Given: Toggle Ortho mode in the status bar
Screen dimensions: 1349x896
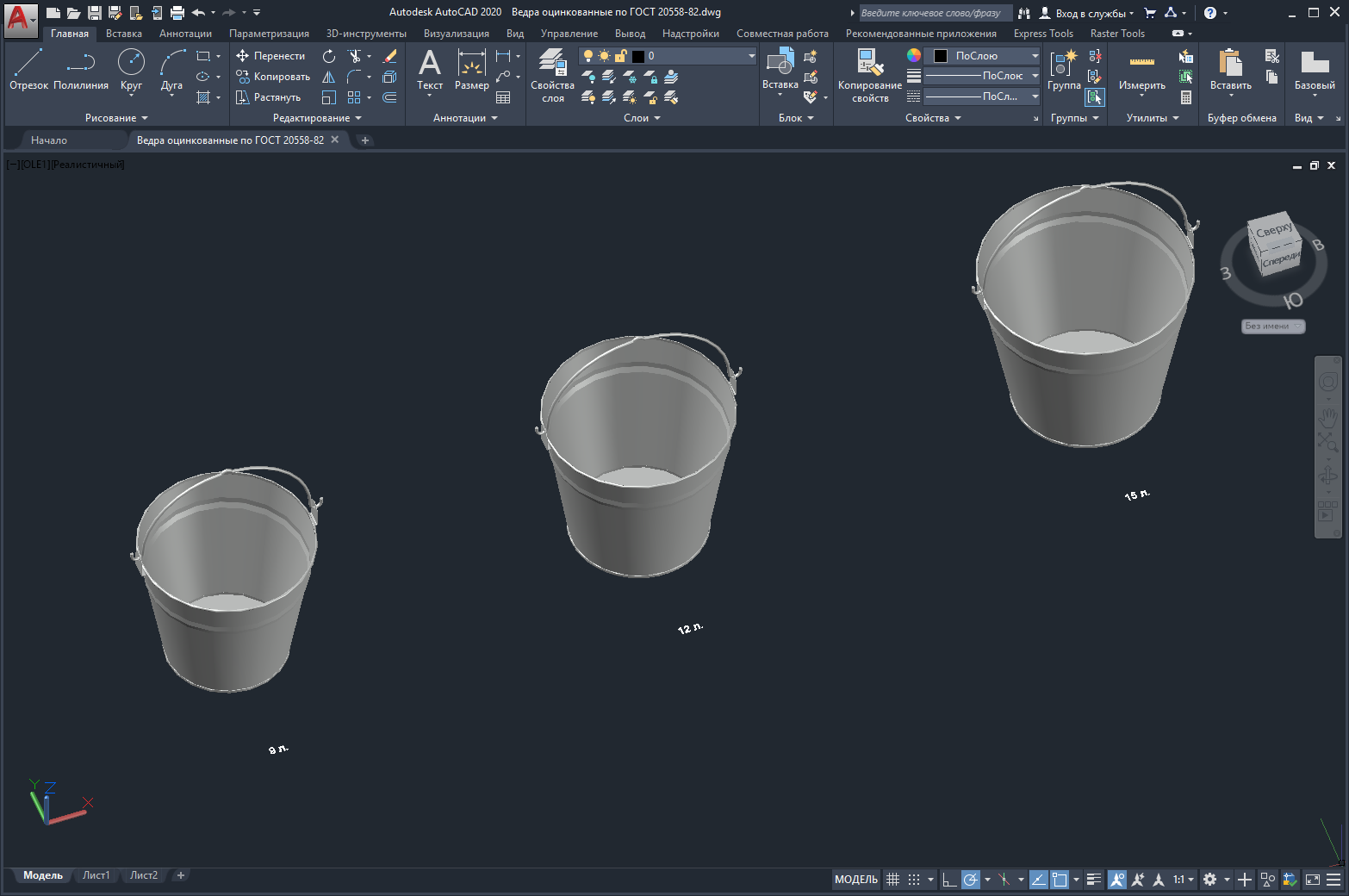Looking at the screenshot, I should [948, 880].
